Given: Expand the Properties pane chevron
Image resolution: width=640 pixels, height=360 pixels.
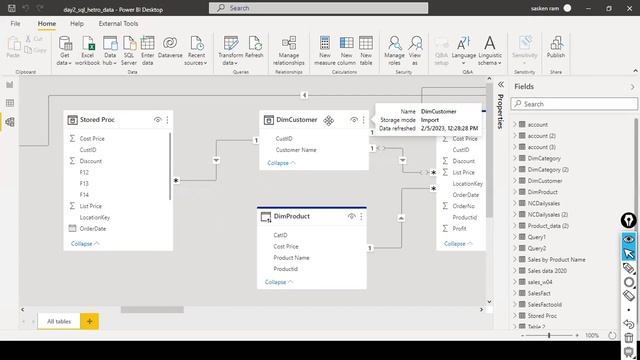Looking at the screenshot, I should coord(501,85).
